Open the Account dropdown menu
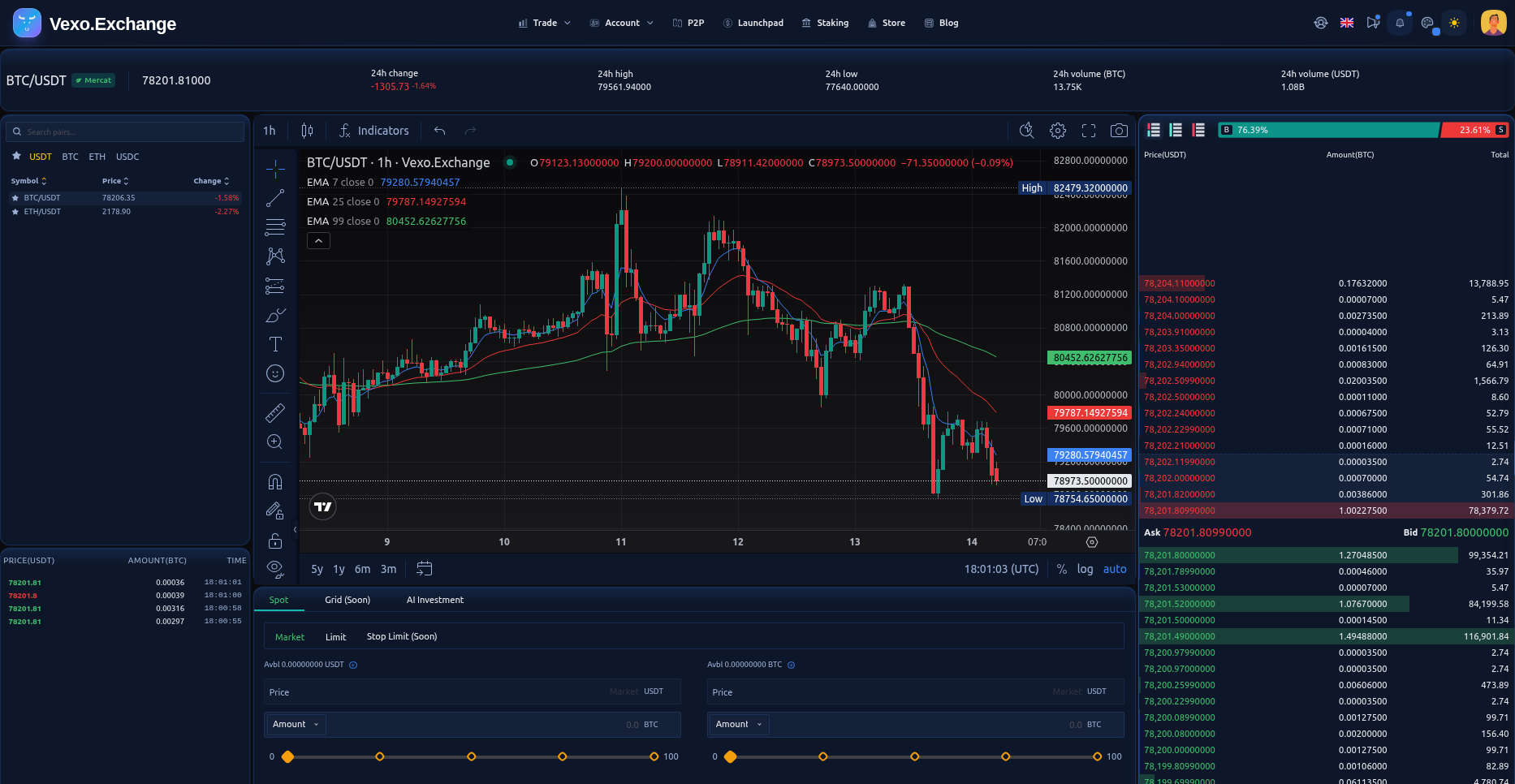This screenshot has height=784, width=1515. click(622, 23)
